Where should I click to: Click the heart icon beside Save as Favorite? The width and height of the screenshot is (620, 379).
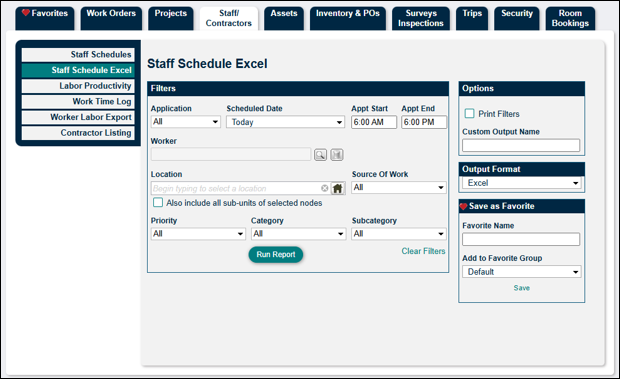[464, 206]
